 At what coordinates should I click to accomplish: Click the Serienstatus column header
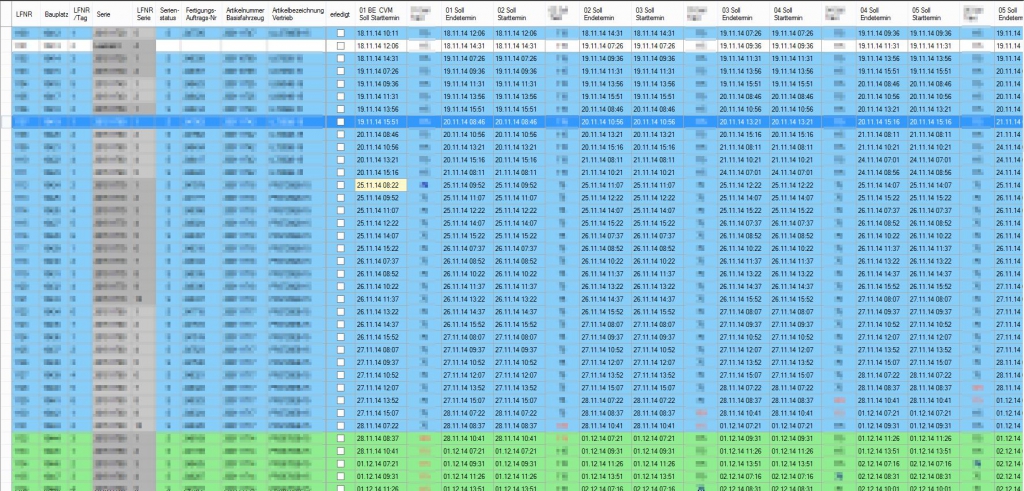click(x=169, y=14)
